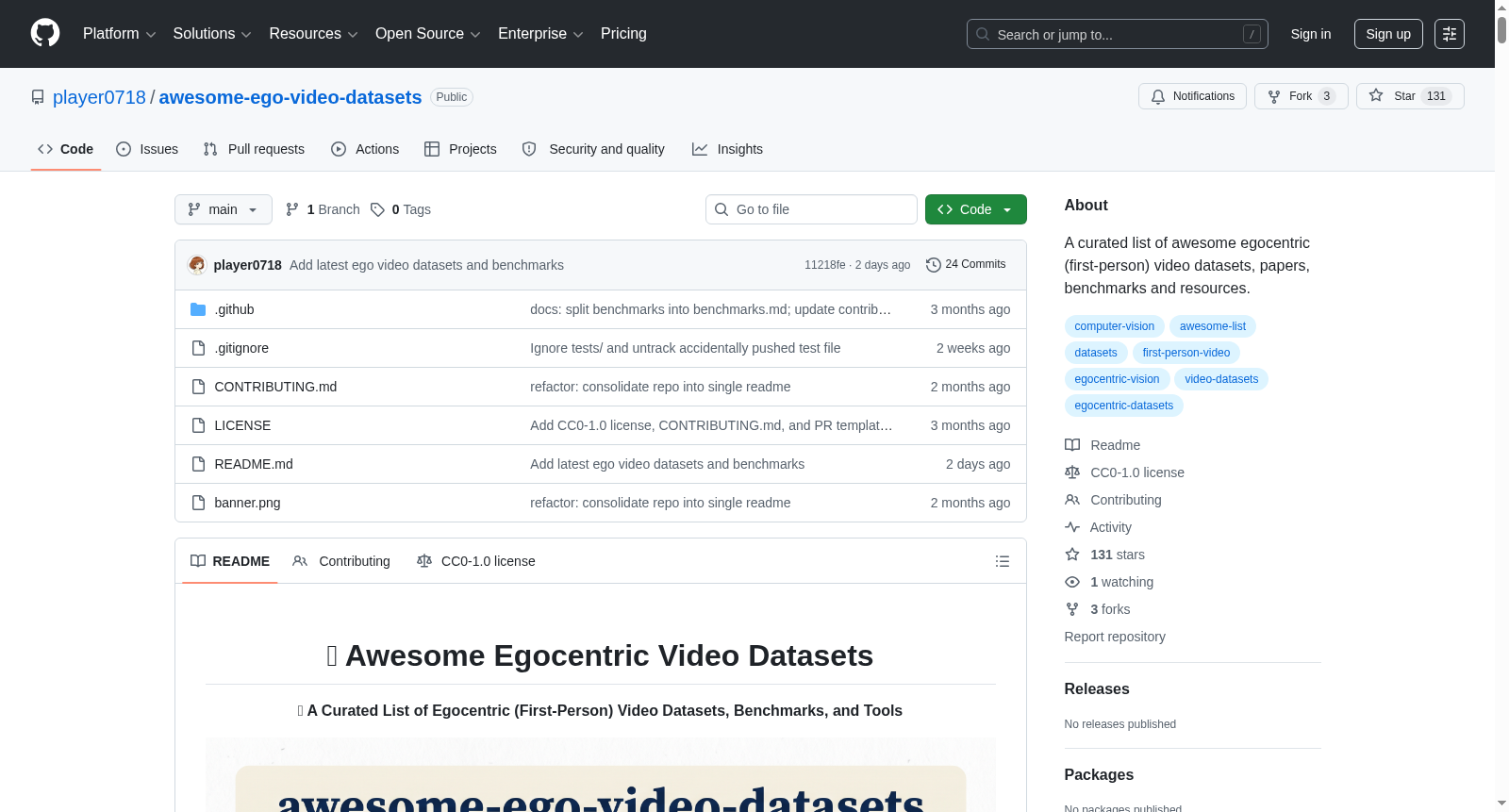Click the people icon beside Contributing in About
This screenshot has height=812, width=1509.
tap(1072, 500)
